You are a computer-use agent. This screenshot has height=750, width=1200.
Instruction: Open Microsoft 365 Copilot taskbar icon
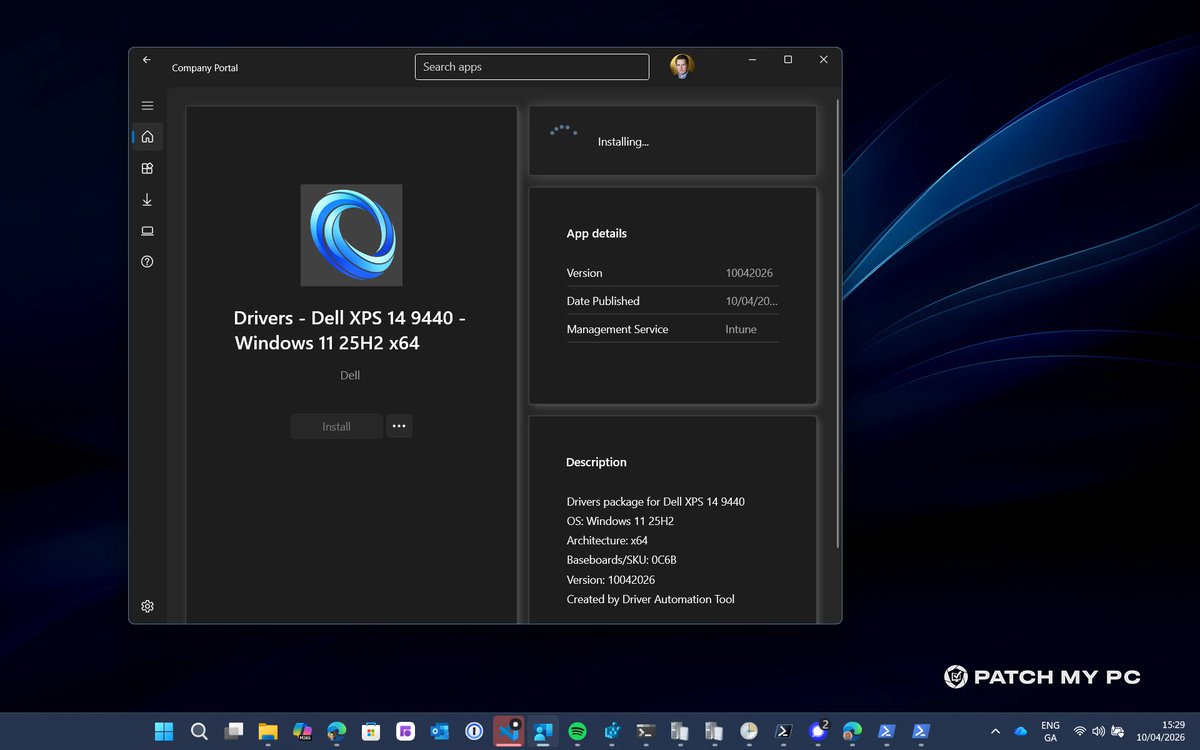pyautogui.click(x=302, y=731)
